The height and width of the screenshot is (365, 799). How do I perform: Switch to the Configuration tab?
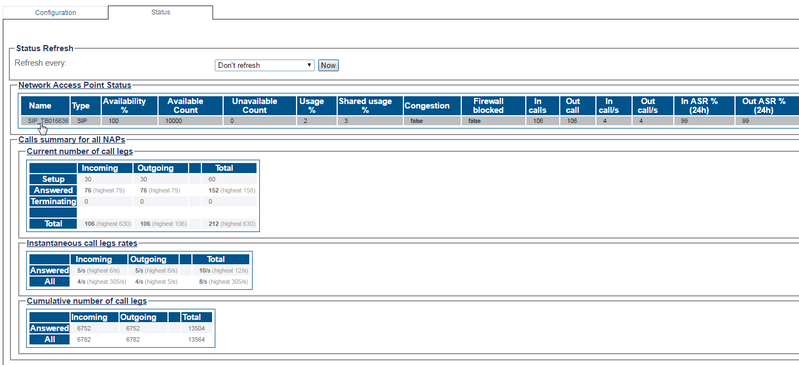point(56,13)
